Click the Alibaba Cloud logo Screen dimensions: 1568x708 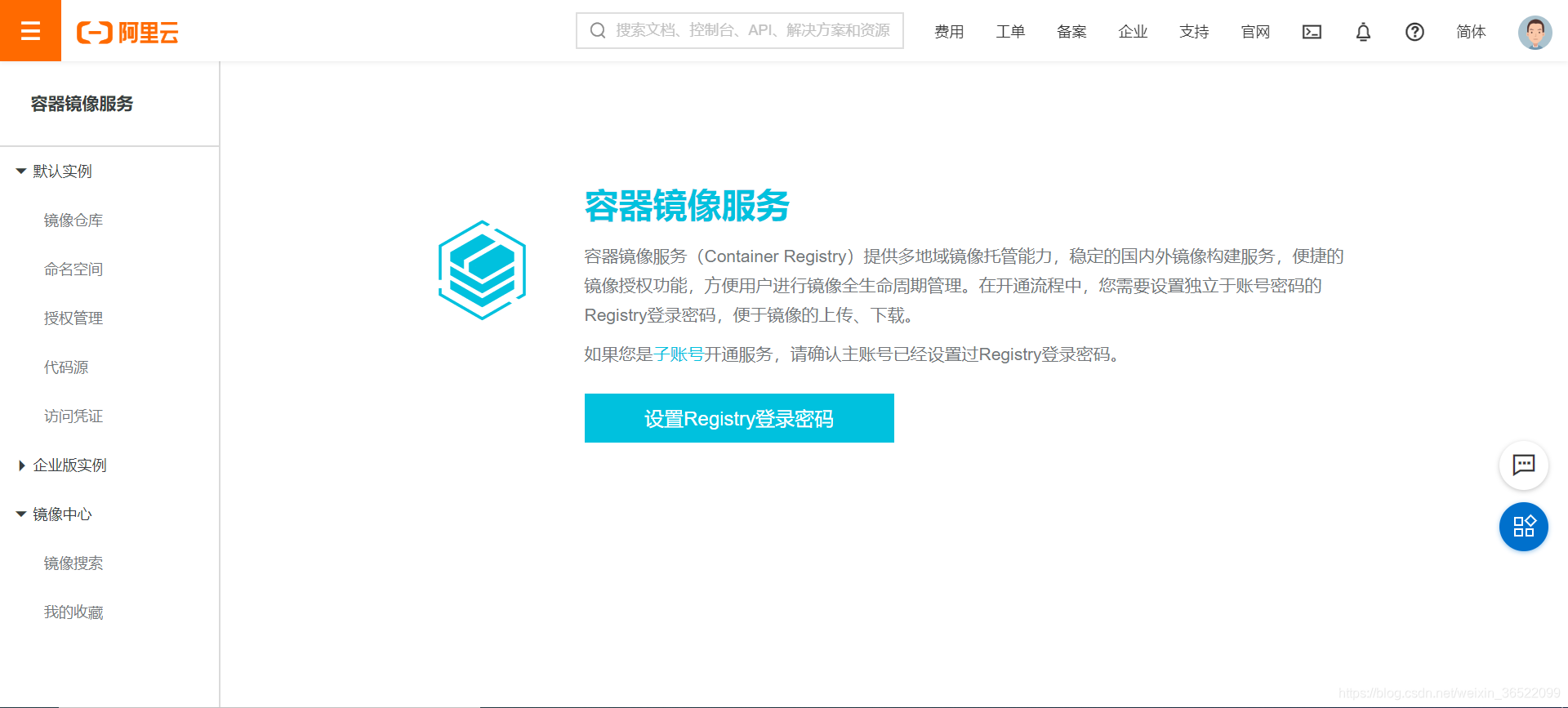pos(127,33)
